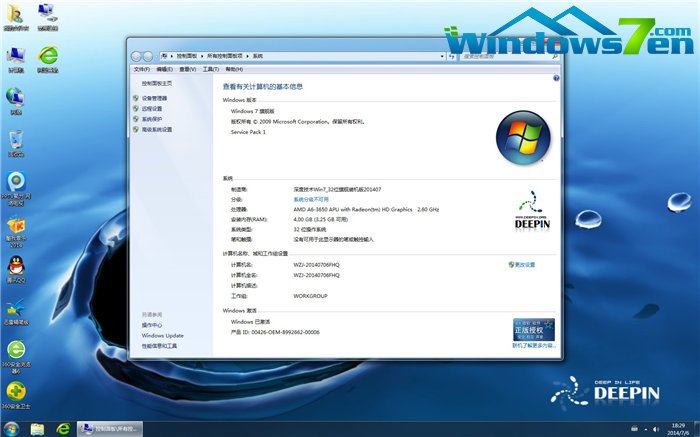This screenshot has height=437, width=700.
Task: Open the address bar history dropdown arrow
Action: 442,56
